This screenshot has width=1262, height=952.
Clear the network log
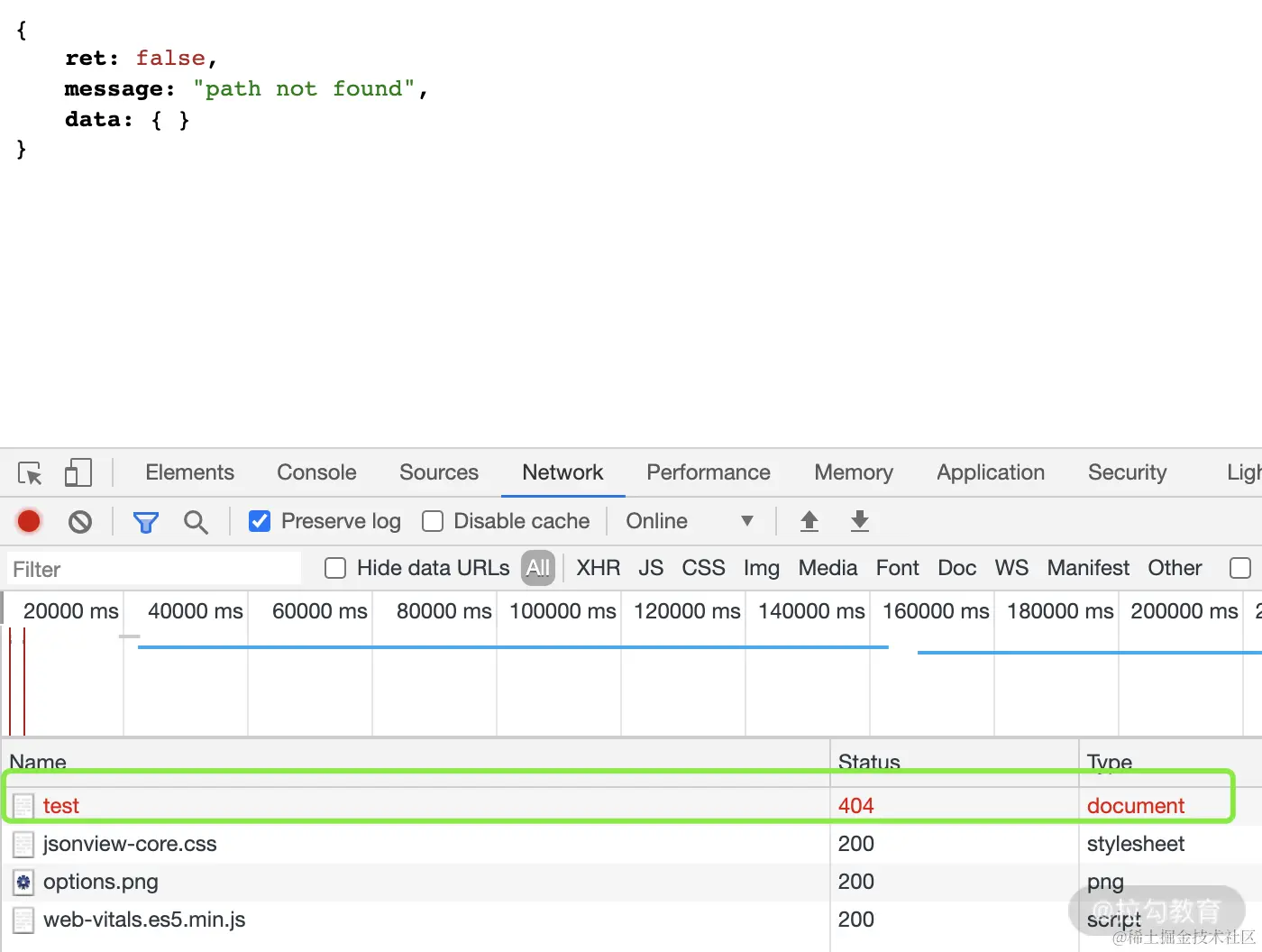80,521
